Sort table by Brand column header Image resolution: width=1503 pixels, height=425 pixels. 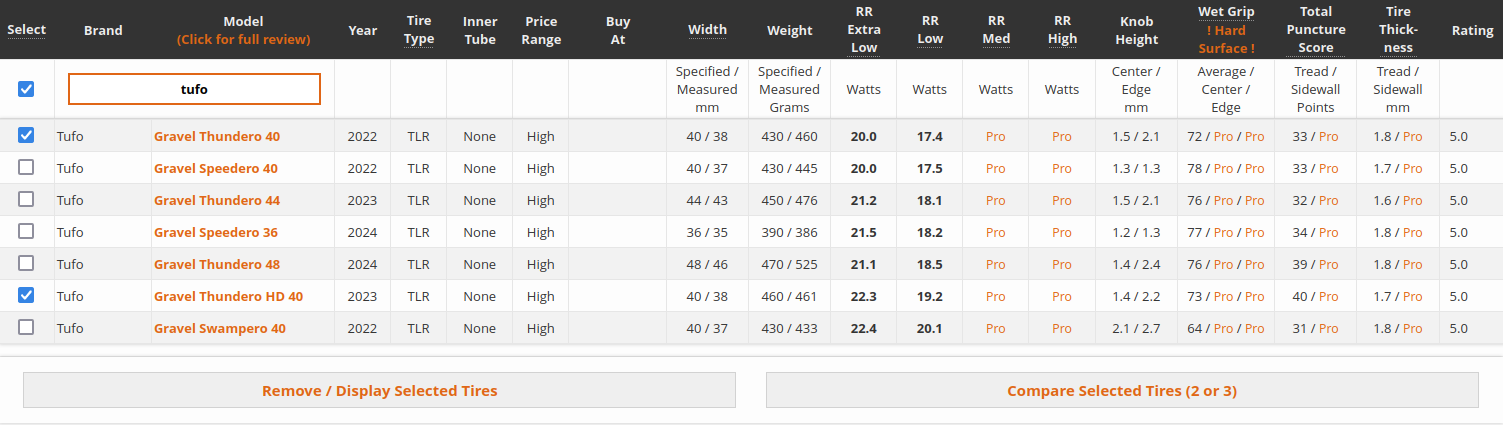[103, 30]
